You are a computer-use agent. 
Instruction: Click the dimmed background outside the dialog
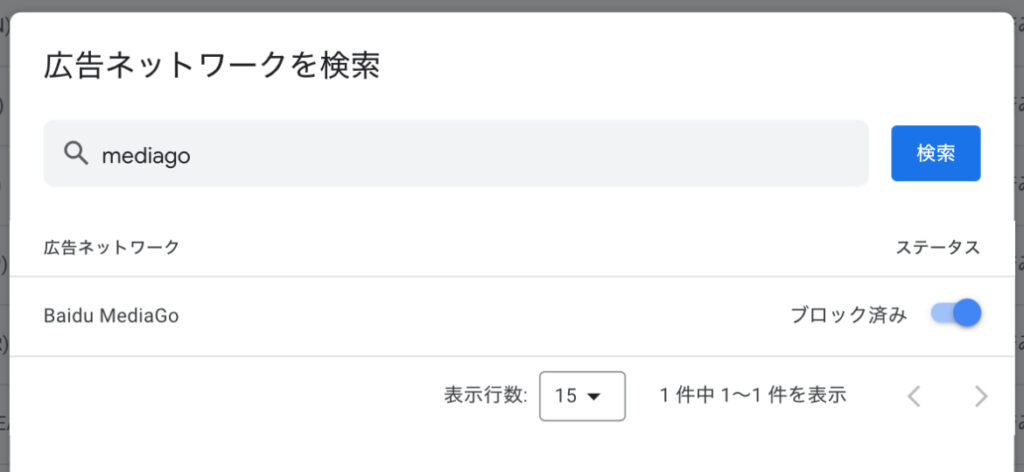coord(512,5)
